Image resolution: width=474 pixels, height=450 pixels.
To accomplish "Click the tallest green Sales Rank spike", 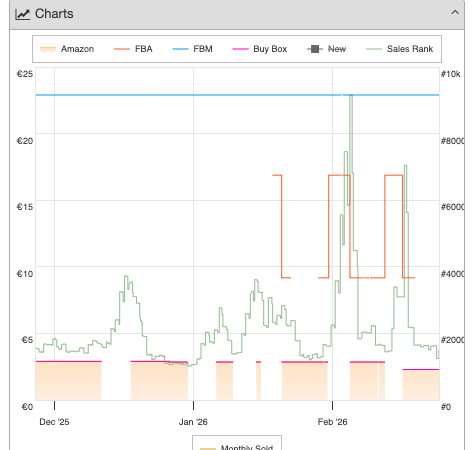I will [351, 133].
